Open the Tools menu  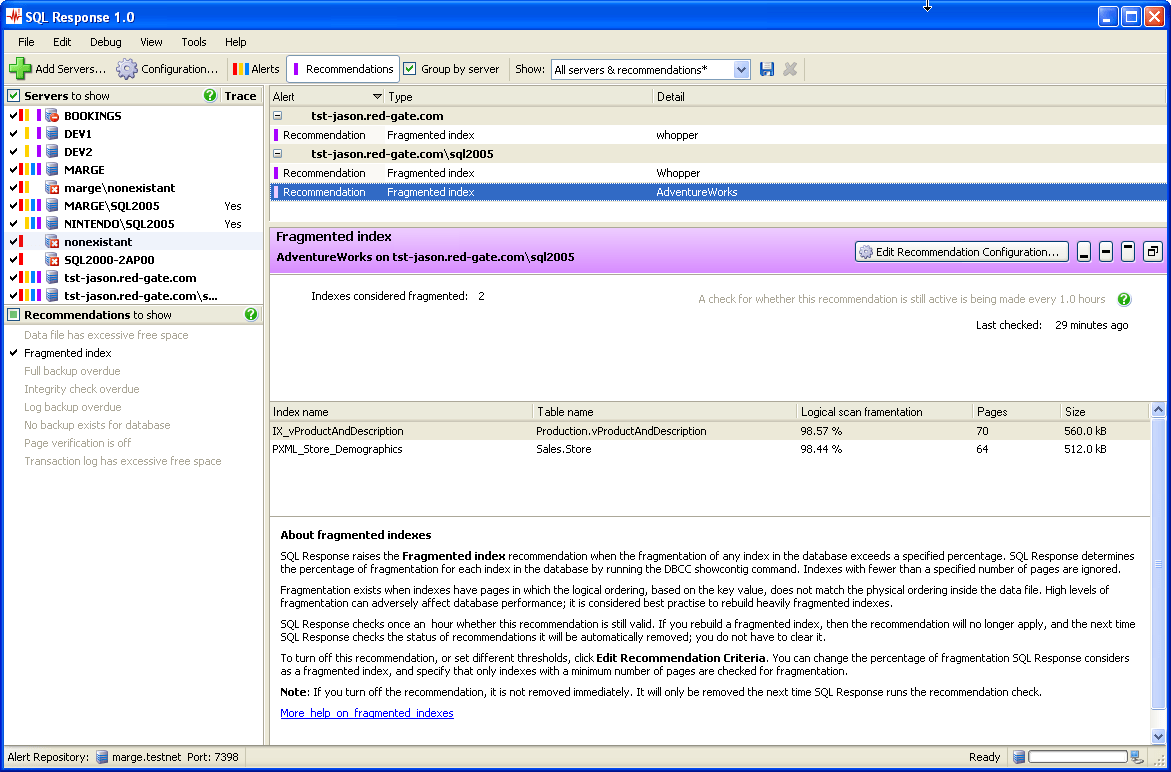[193, 42]
